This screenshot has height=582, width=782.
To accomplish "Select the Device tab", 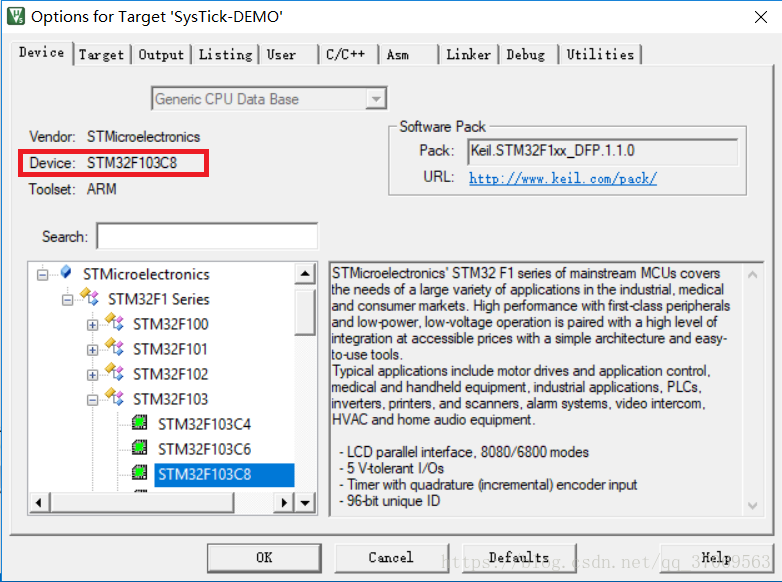I will [x=42, y=52].
